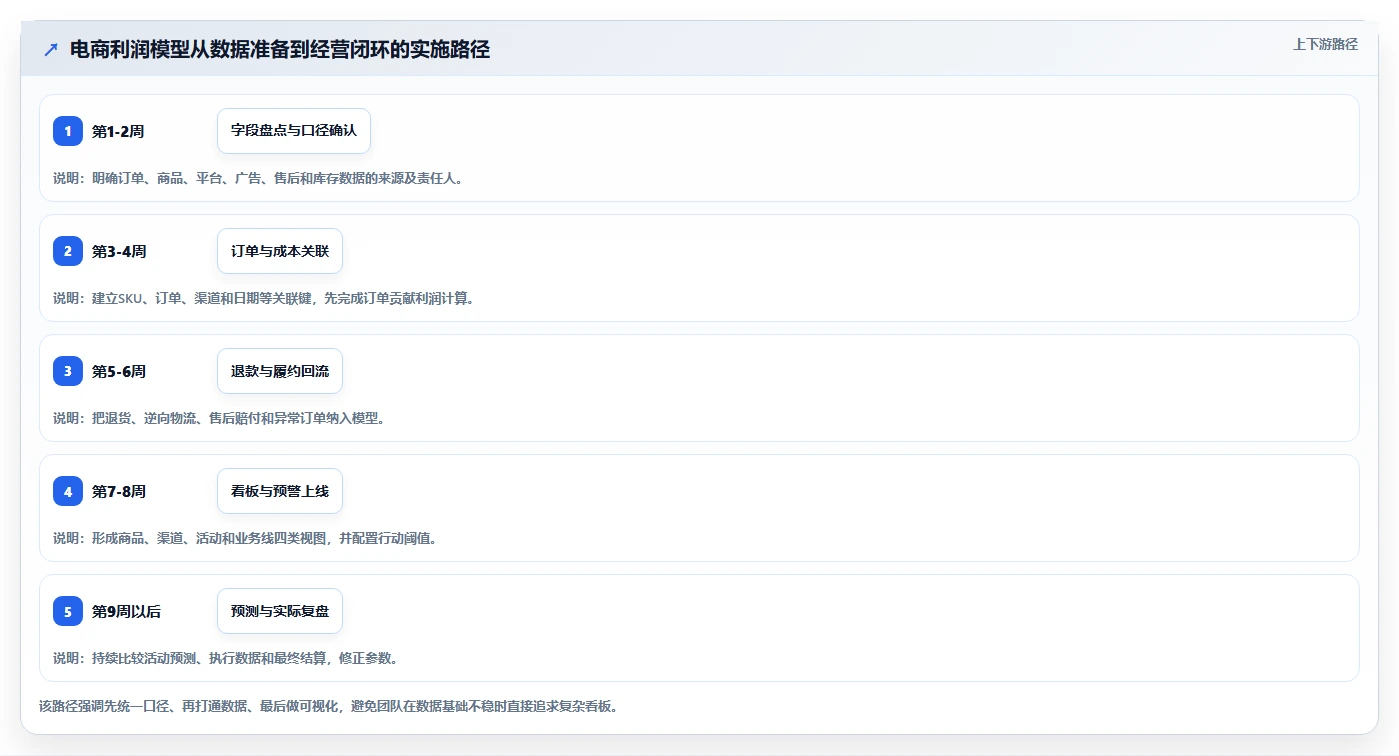Click the 第9周以后 time label
Image resolution: width=1399 pixels, height=756 pixels.
point(126,611)
